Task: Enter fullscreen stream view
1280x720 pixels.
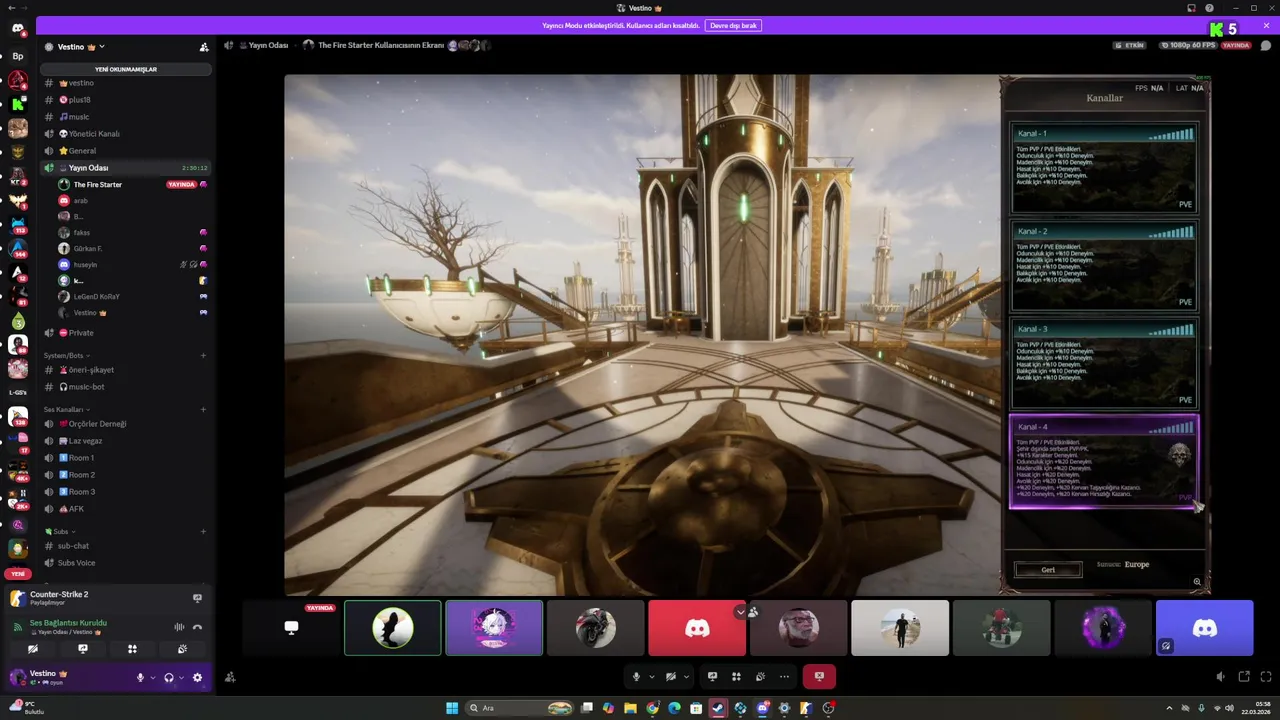Action: [1266, 677]
